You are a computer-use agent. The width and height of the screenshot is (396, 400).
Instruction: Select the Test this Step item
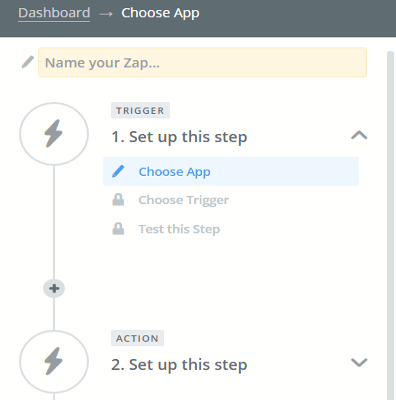click(179, 229)
